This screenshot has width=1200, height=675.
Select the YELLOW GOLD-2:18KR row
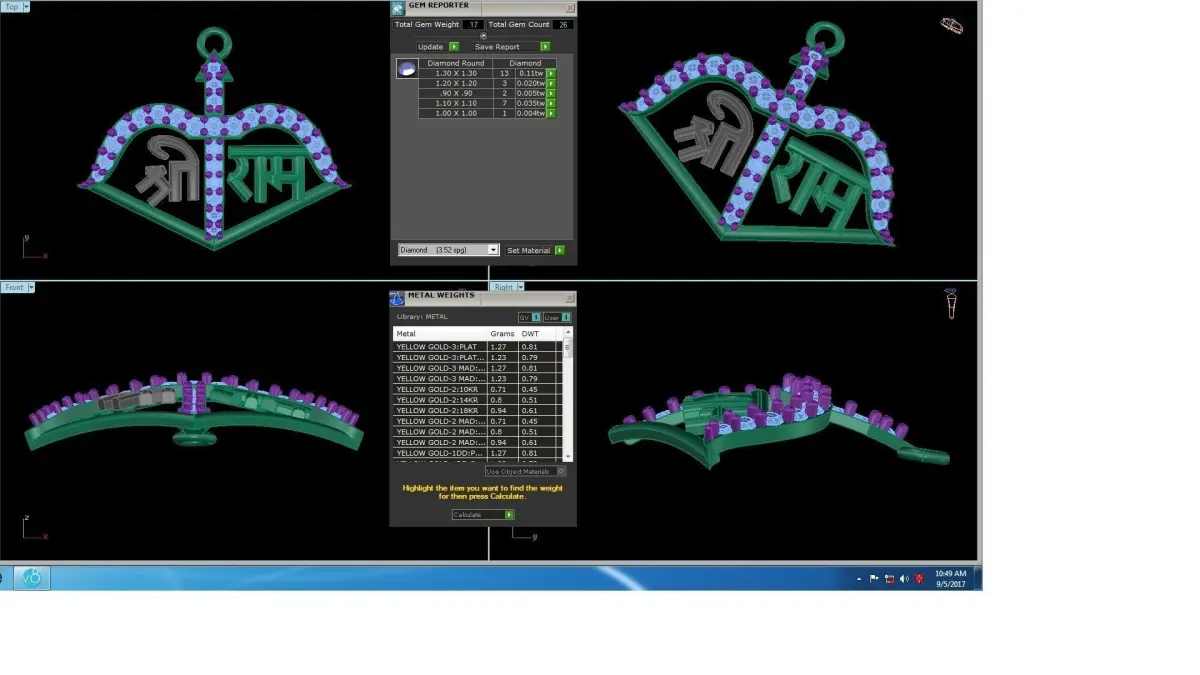tap(478, 410)
